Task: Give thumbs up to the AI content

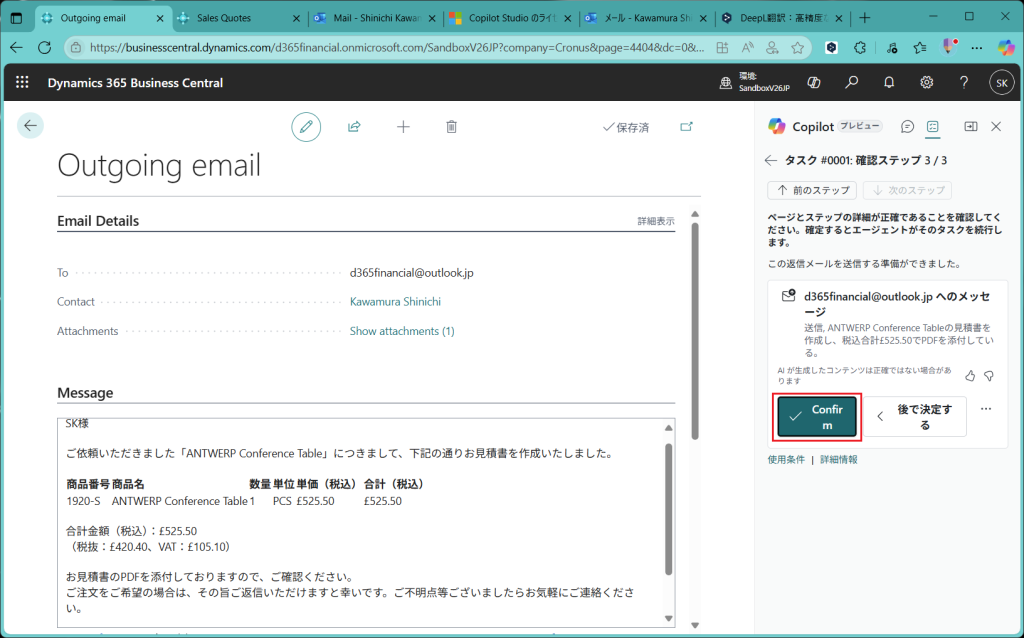Action: (x=970, y=375)
